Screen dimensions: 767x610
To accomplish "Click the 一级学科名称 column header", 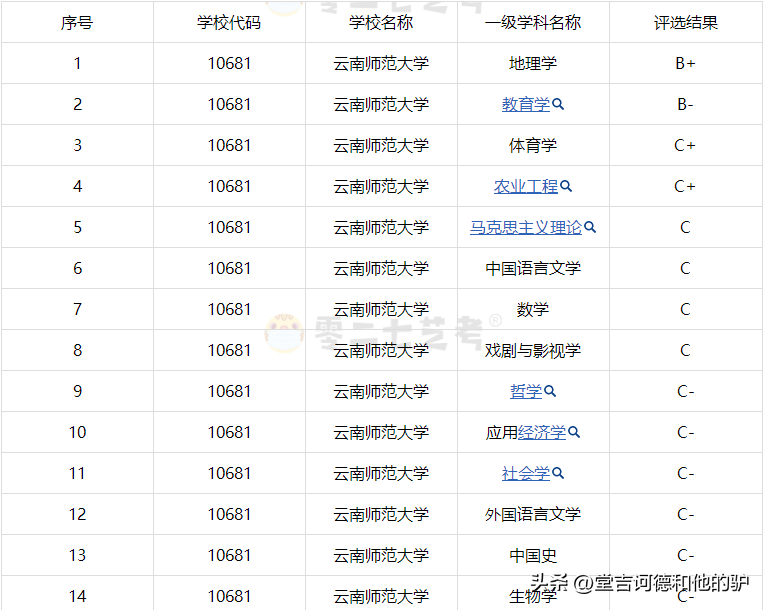I will [533, 23].
